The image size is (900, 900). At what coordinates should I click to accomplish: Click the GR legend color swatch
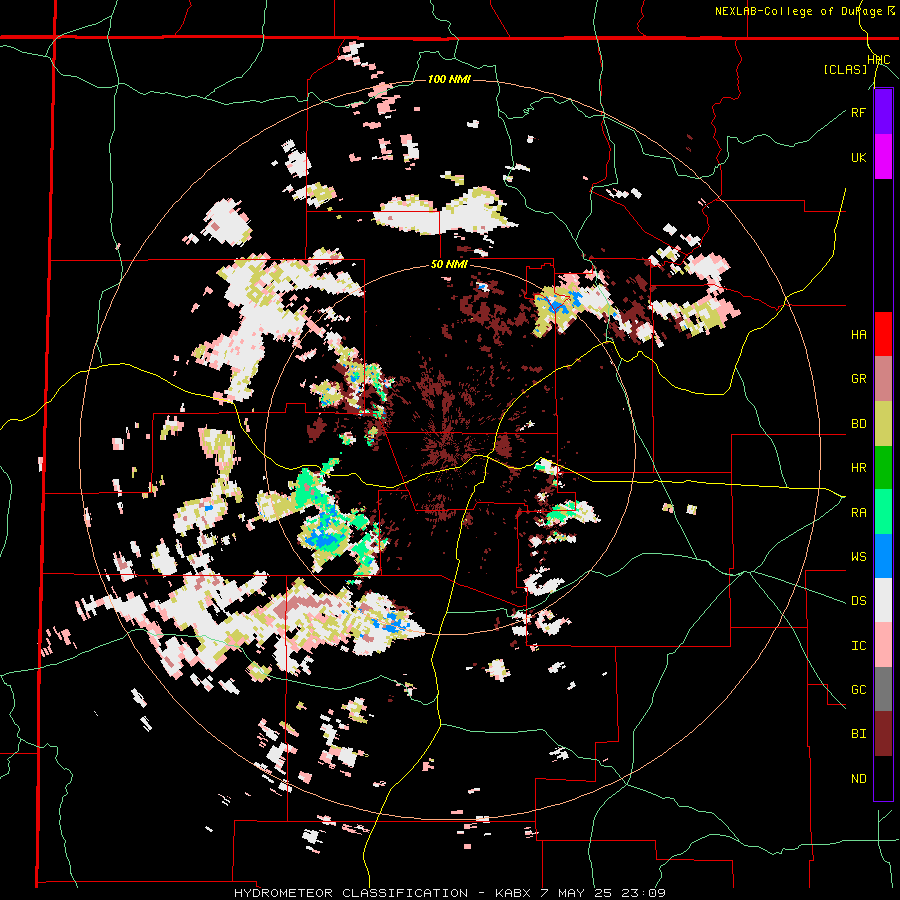tap(883, 379)
